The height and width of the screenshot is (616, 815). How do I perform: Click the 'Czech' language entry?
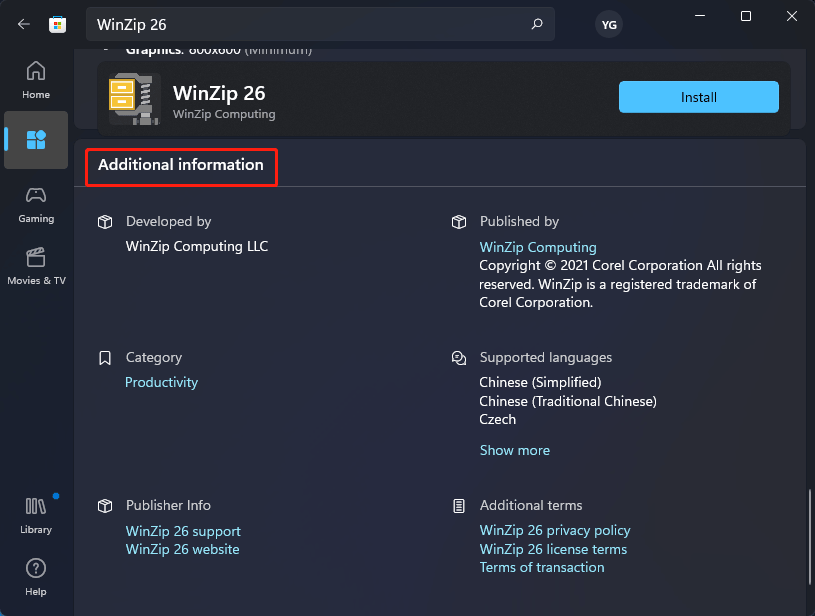click(x=497, y=419)
